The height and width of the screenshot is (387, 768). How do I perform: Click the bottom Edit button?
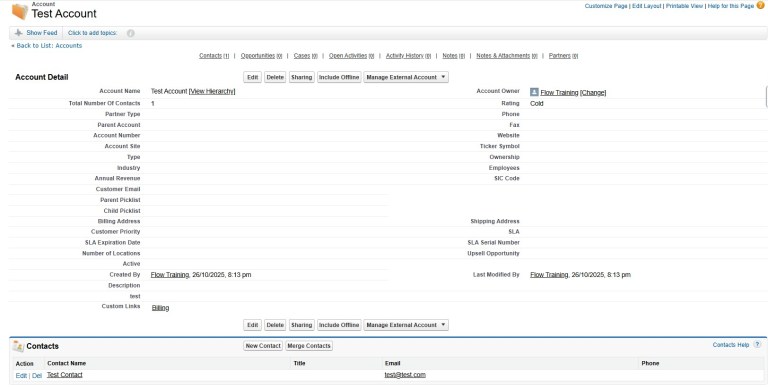(x=252, y=325)
